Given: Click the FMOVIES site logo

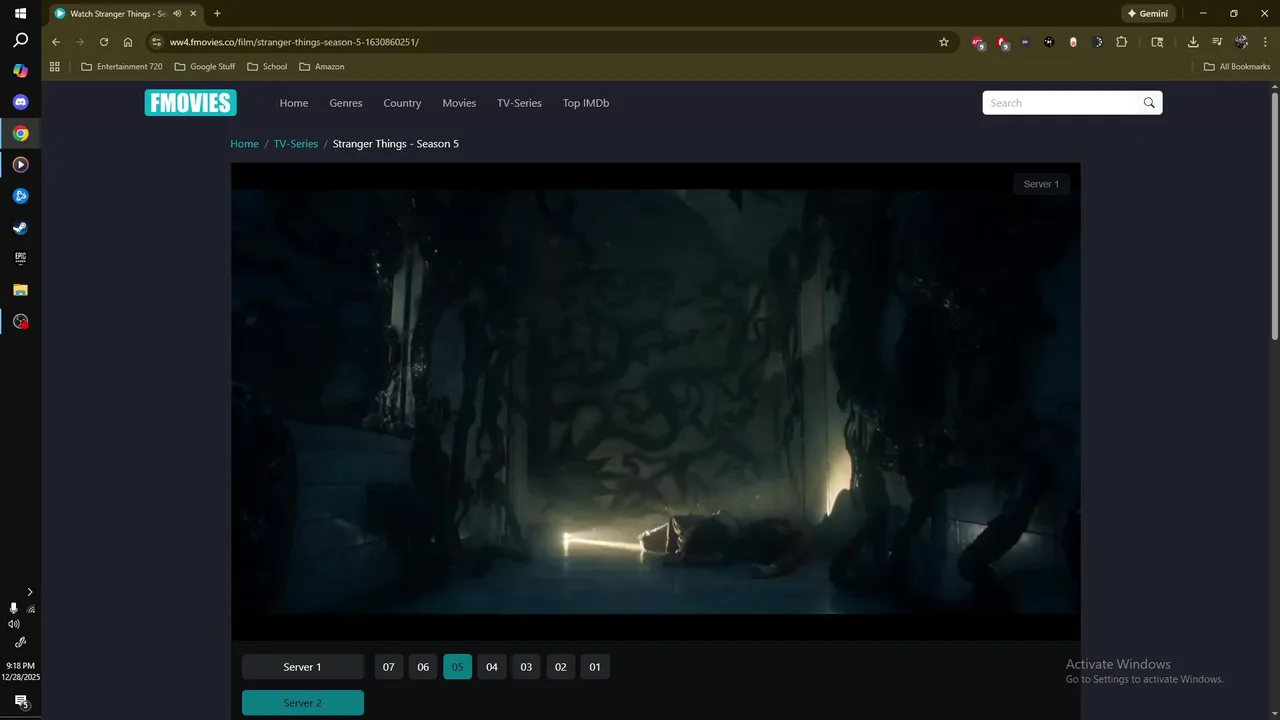Looking at the screenshot, I should [190, 103].
